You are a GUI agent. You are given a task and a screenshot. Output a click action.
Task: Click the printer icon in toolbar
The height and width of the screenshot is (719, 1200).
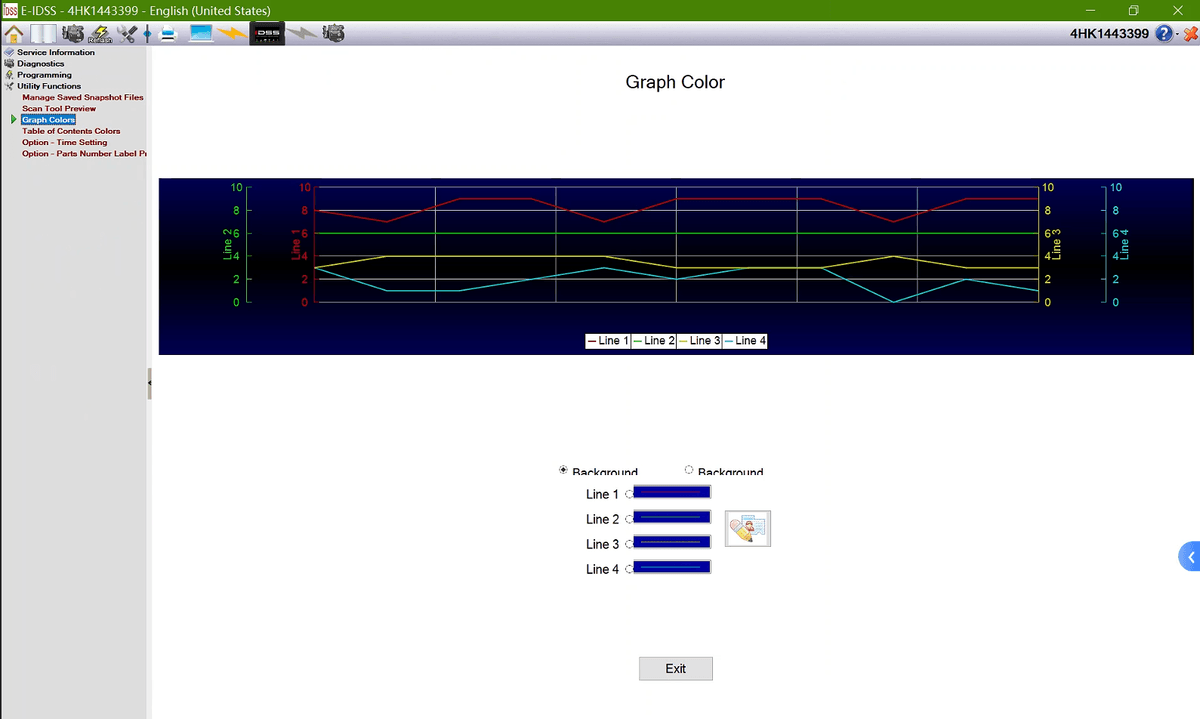coord(169,34)
